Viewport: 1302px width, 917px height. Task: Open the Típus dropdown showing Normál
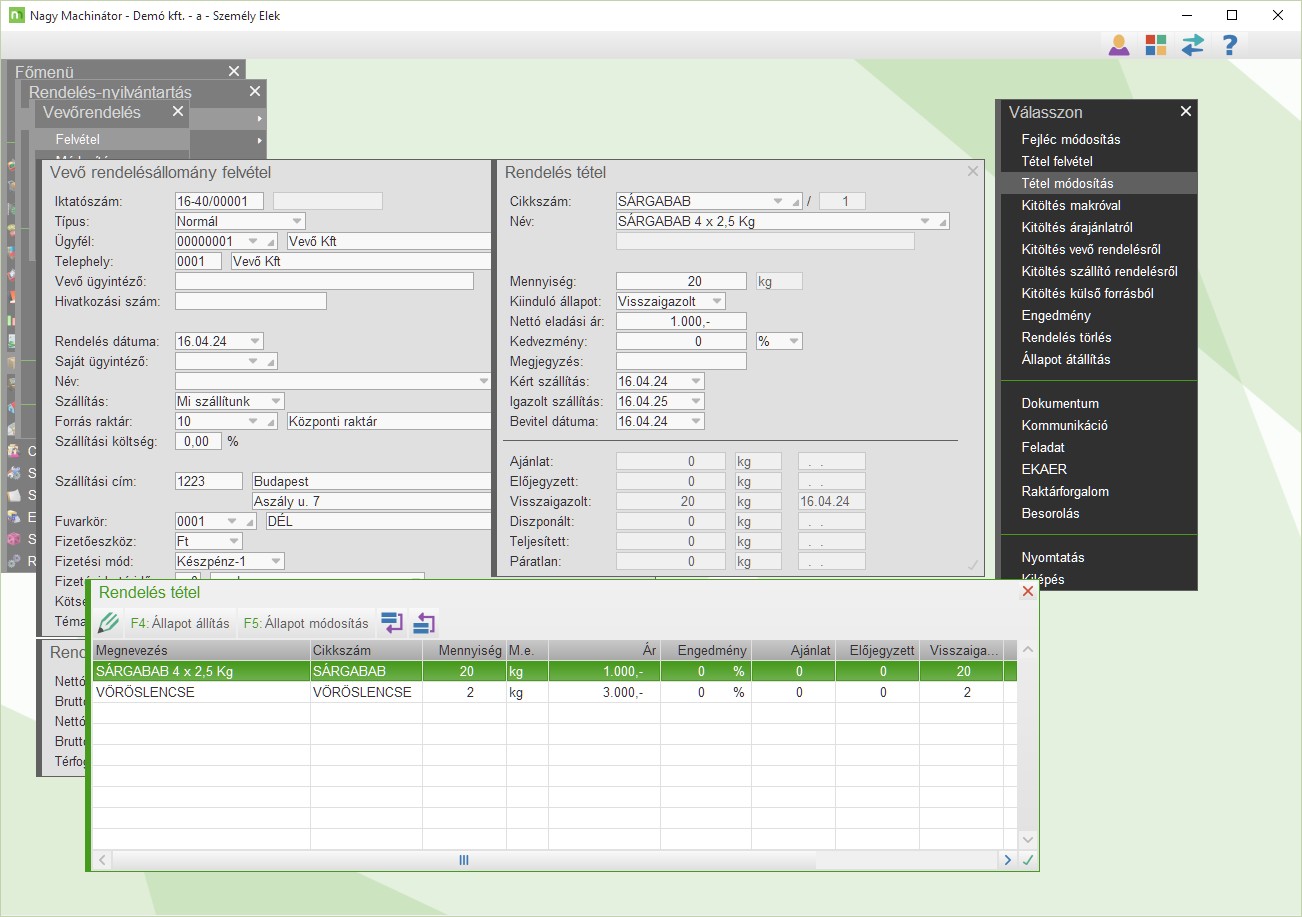click(x=297, y=221)
